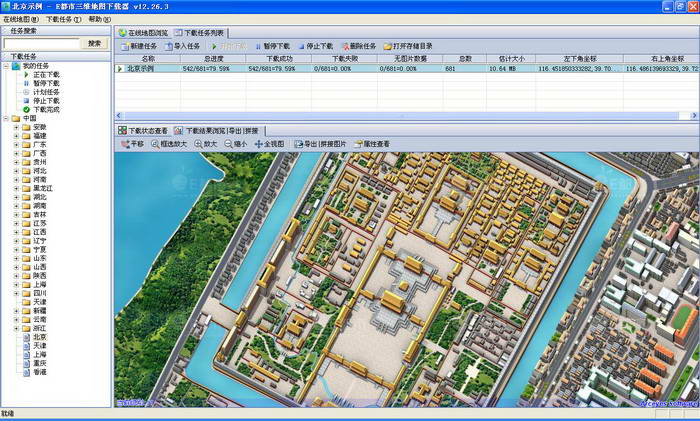Open the 帮助 (help) menu

coord(100,19)
